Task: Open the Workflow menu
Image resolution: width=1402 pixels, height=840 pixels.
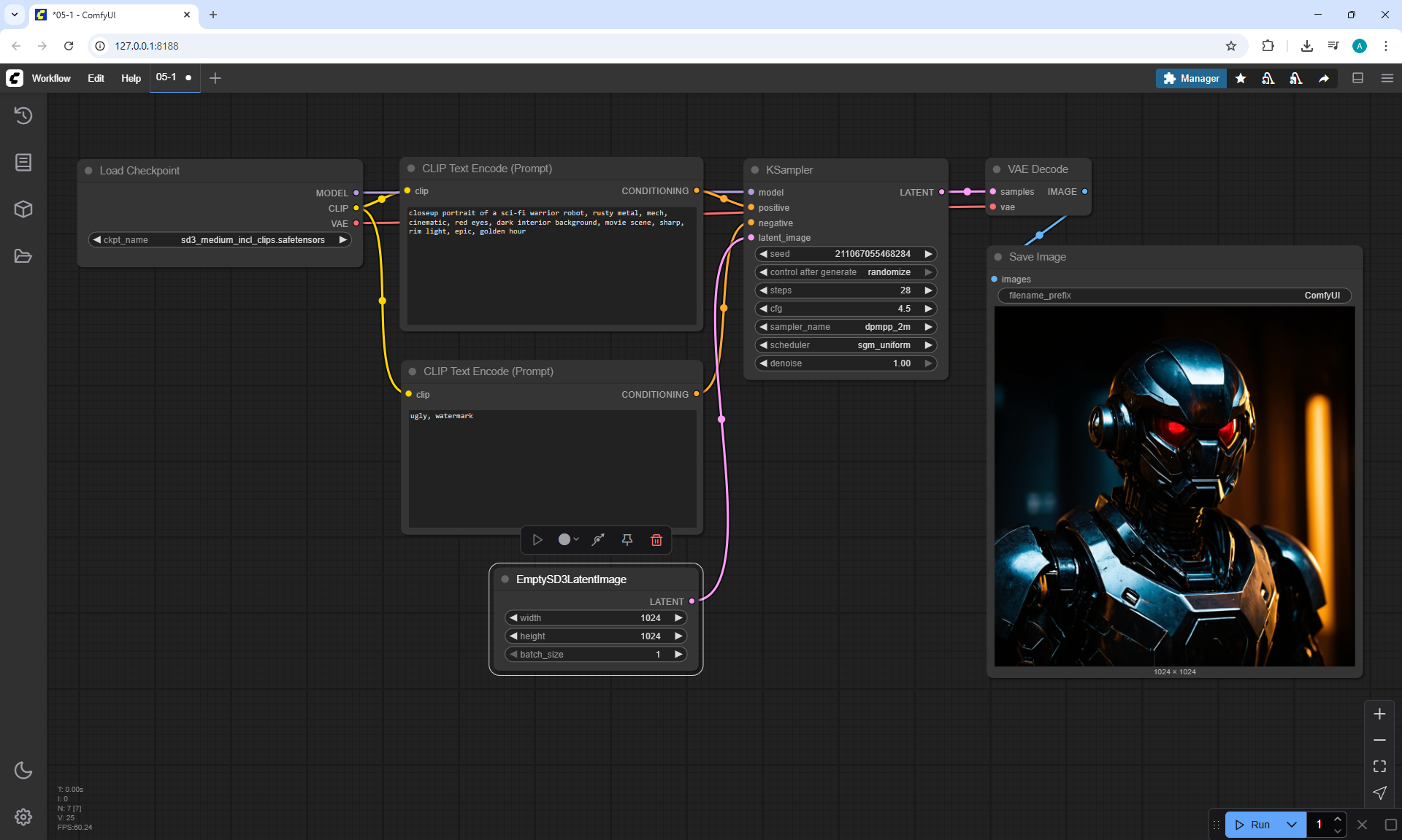Action: (x=51, y=78)
